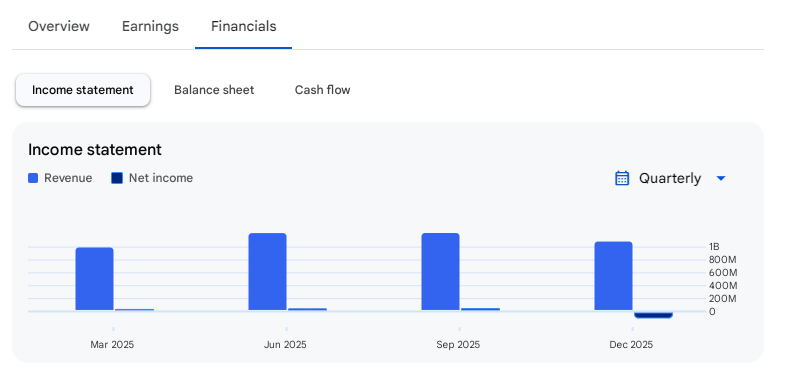The height and width of the screenshot is (370, 787).
Task: Select the Financials tab
Action: tap(243, 26)
